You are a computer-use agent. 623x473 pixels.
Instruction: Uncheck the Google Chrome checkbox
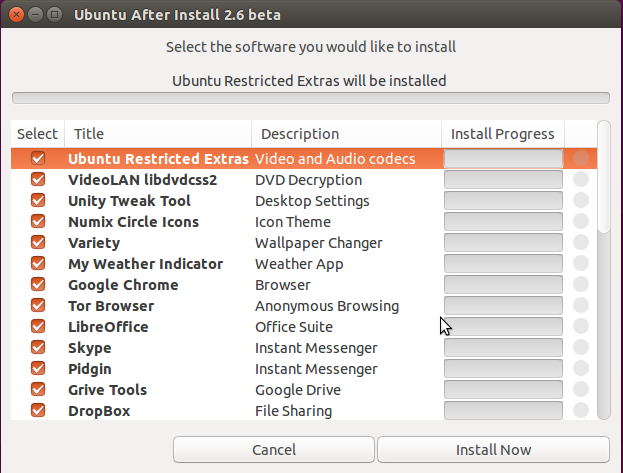(38, 285)
